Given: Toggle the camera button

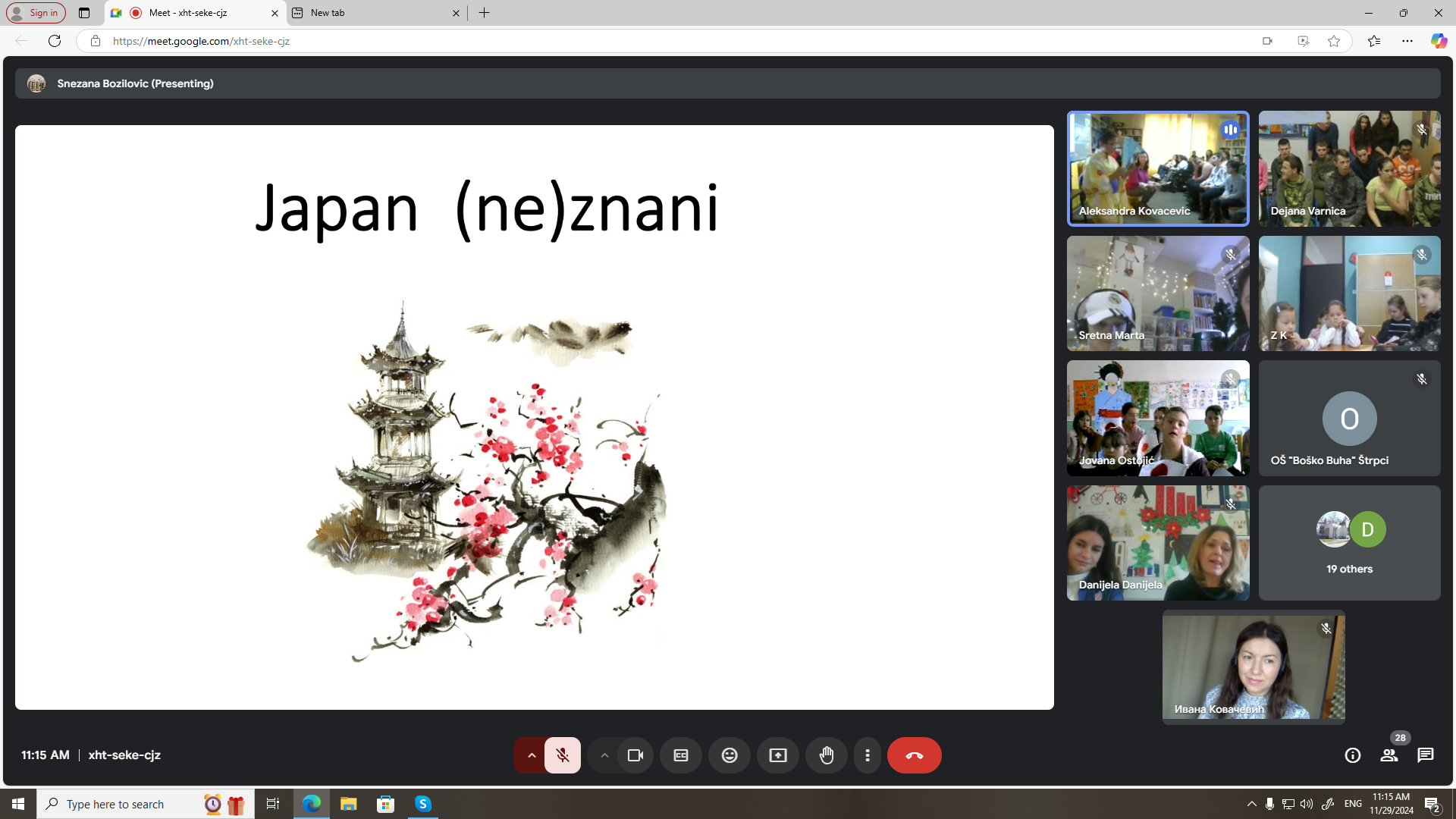Looking at the screenshot, I should [635, 755].
